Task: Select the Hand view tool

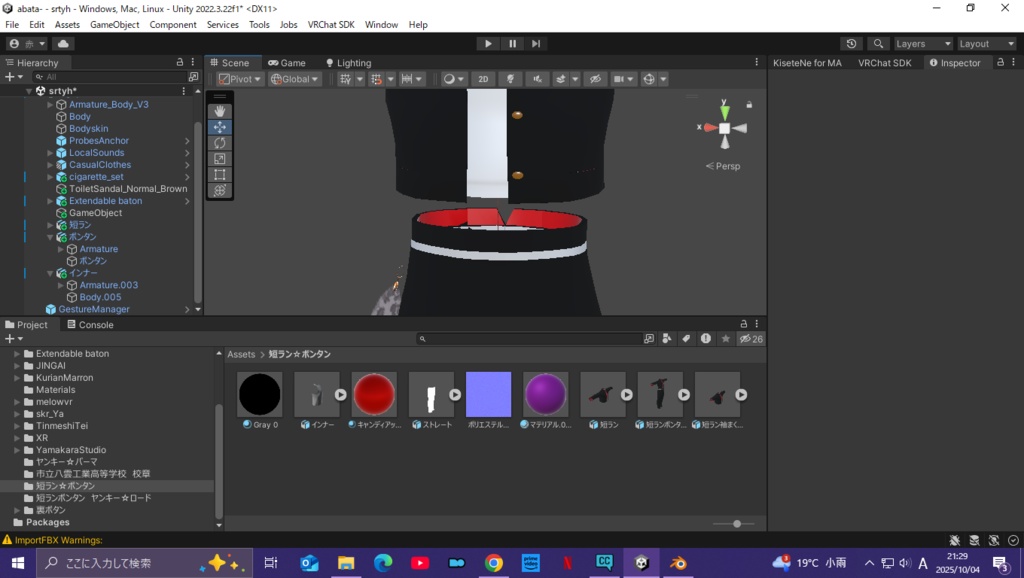Action: pos(219,111)
